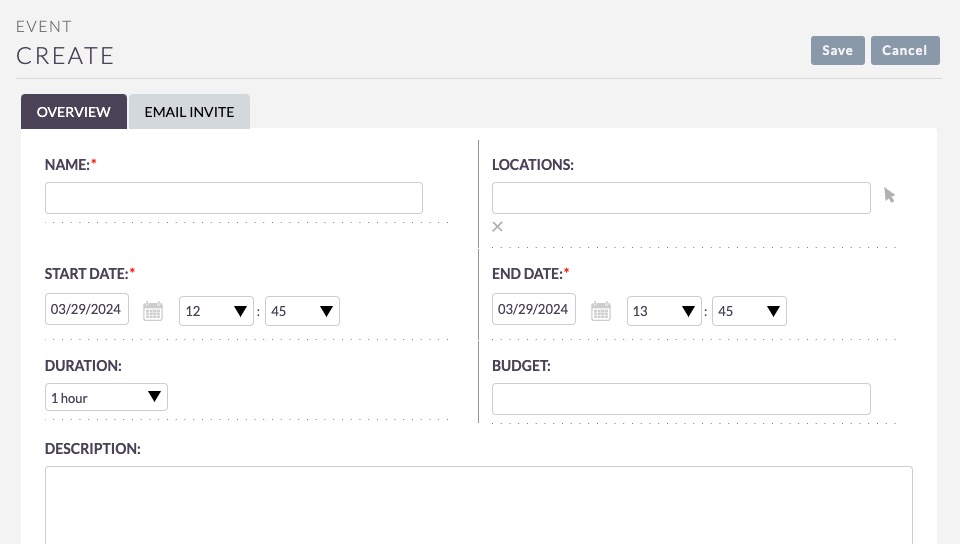Image resolution: width=960 pixels, height=544 pixels.
Task: Click the 'DESCRIPTION:' field label
Action: [92, 449]
